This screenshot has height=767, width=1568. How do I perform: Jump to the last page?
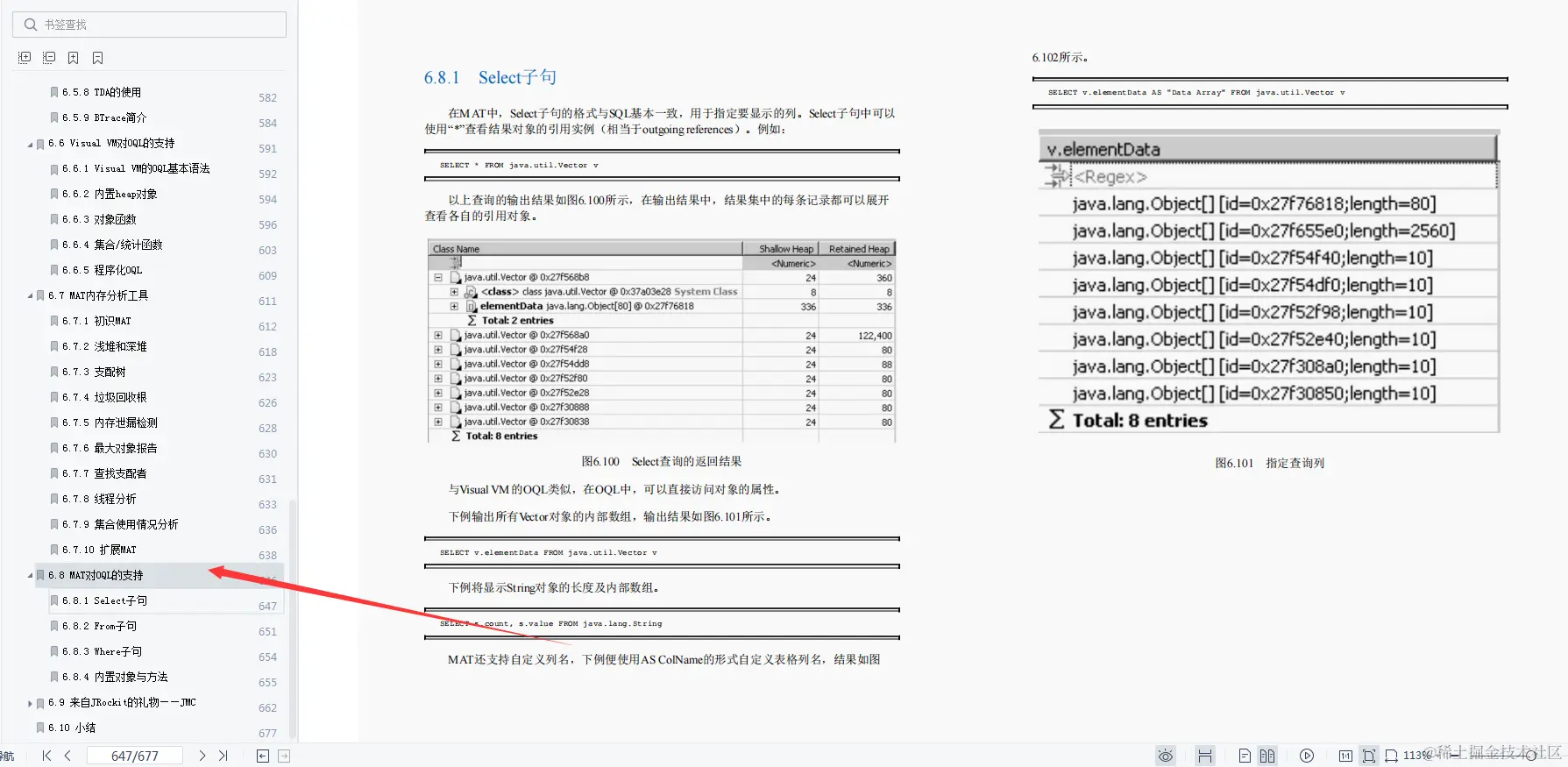223,756
